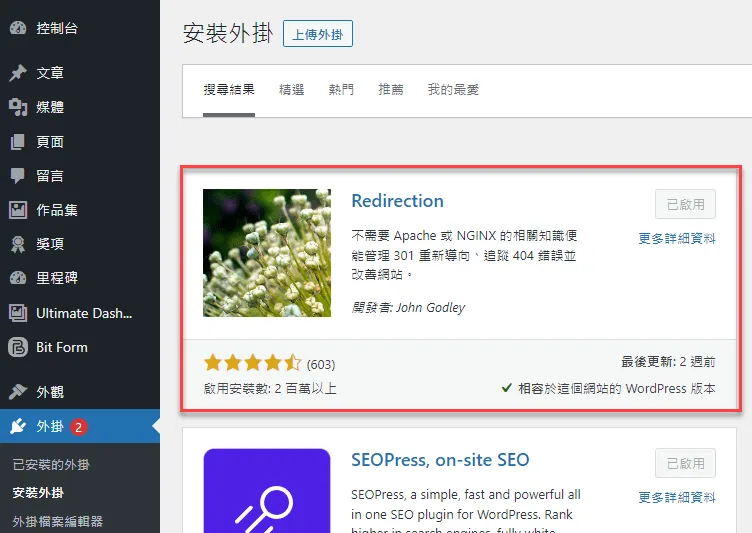Switch to 精選 tab

pos(292,89)
